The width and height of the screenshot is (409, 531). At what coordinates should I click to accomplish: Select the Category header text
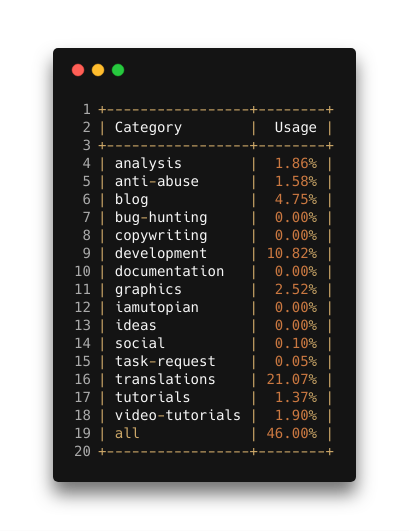coord(148,128)
